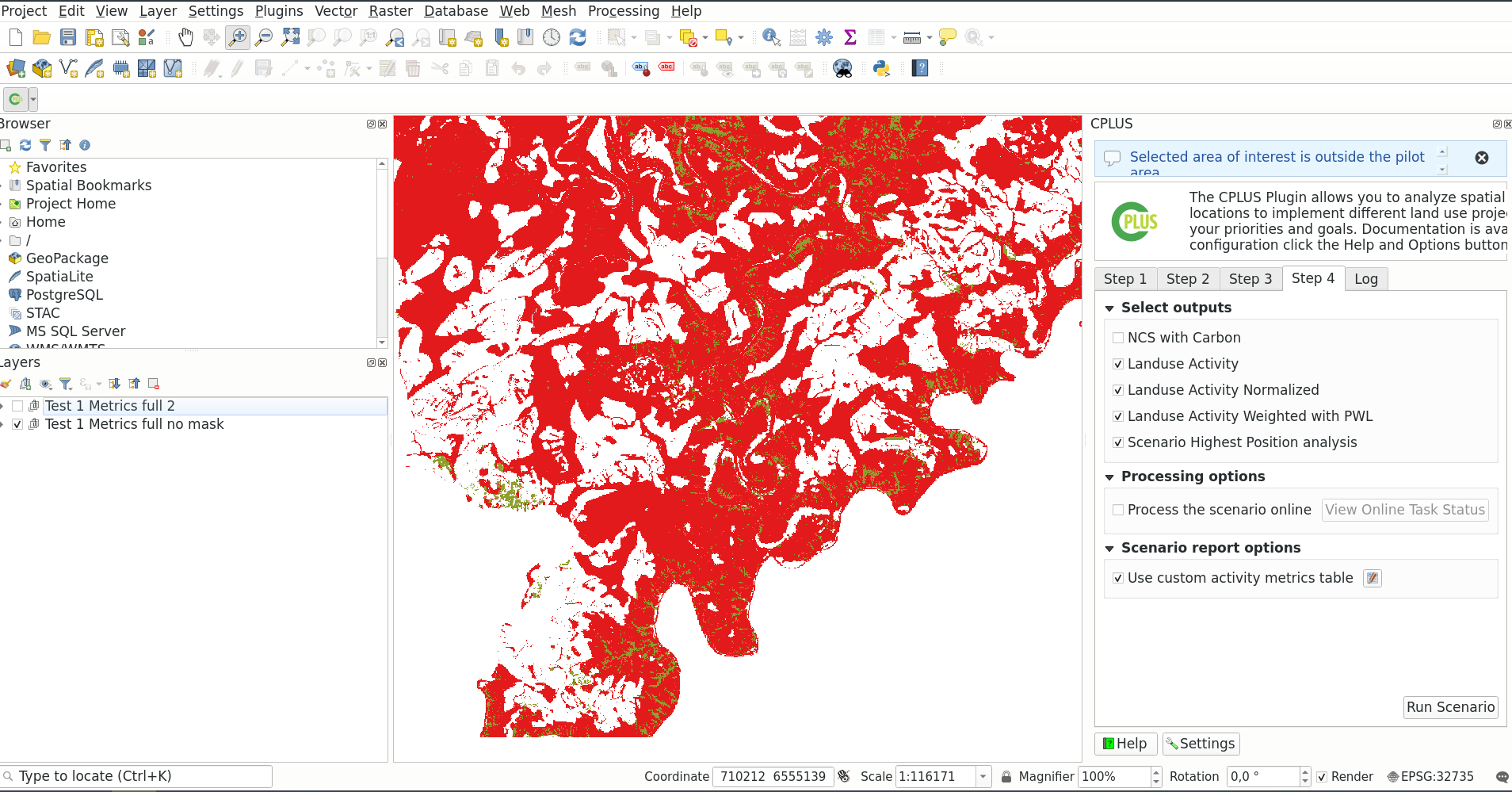This screenshot has width=1512, height=792.
Task: Click the Refresh map canvas icon
Action: [578, 37]
